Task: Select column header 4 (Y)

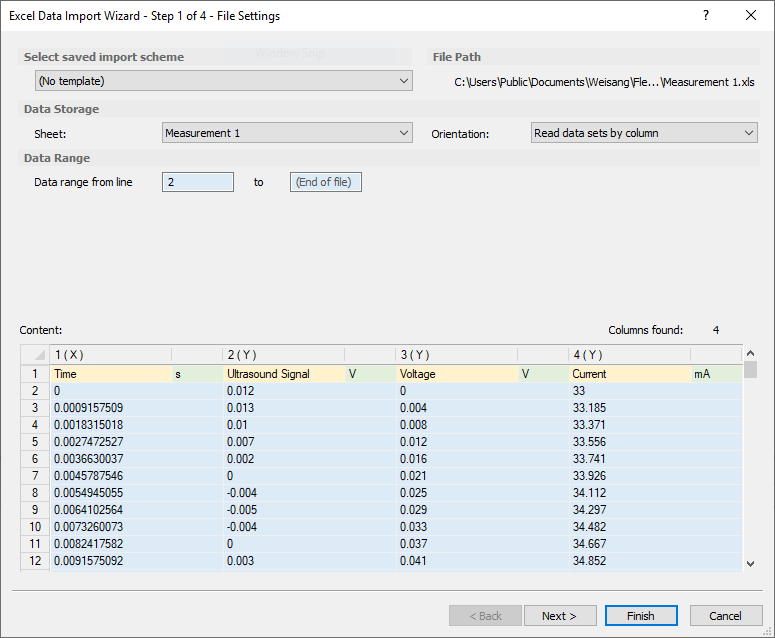Action: pyautogui.click(x=629, y=355)
